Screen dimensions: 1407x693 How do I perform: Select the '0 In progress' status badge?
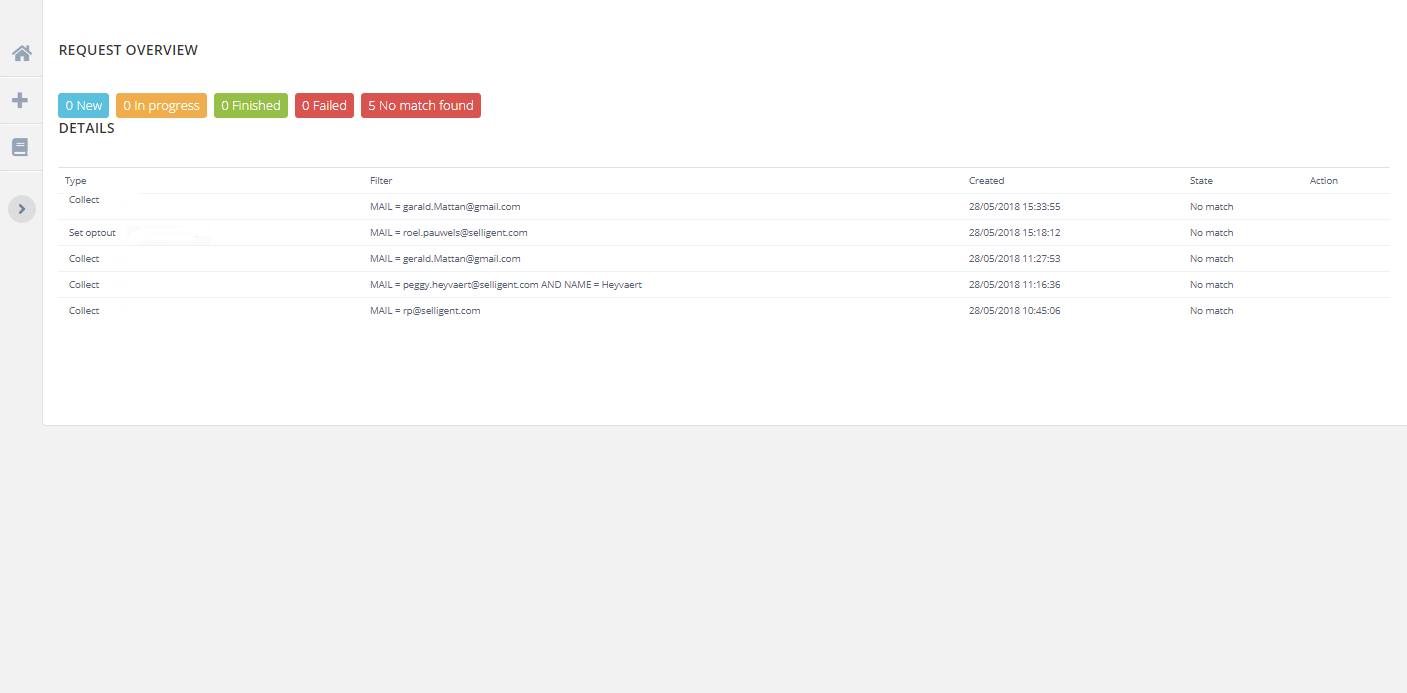pyautogui.click(x=161, y=105)
